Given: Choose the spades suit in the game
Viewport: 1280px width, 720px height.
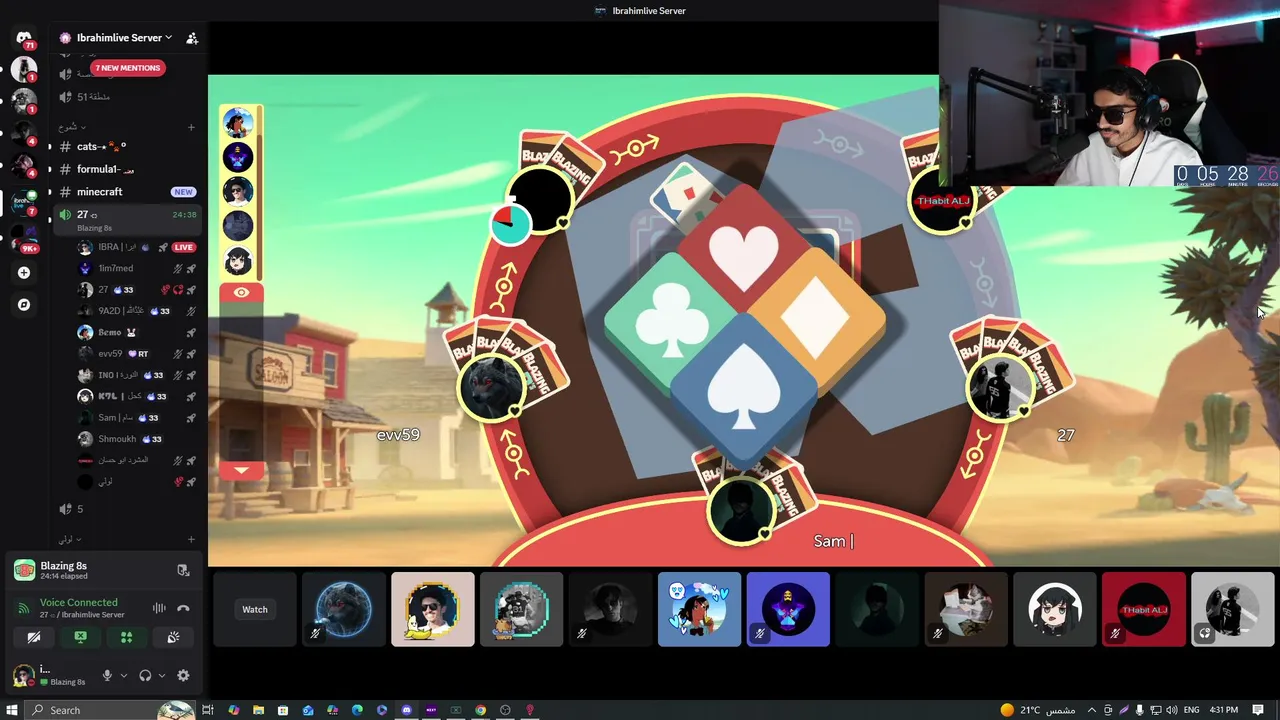Looking at the screenshot, I should tap(743, 388).
